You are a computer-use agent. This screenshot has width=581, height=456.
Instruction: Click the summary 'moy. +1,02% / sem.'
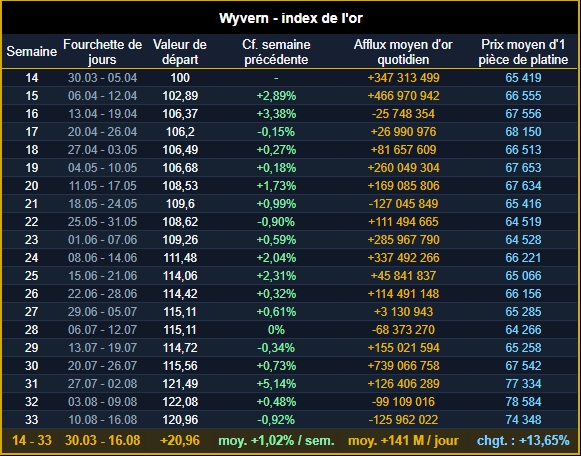click(276, 441)
